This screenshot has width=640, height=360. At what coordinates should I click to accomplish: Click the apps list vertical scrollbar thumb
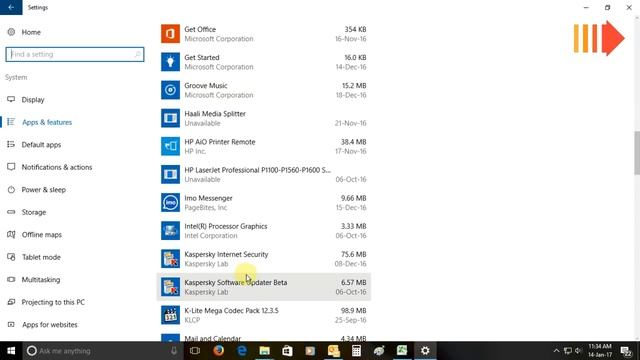pos(637,153)
